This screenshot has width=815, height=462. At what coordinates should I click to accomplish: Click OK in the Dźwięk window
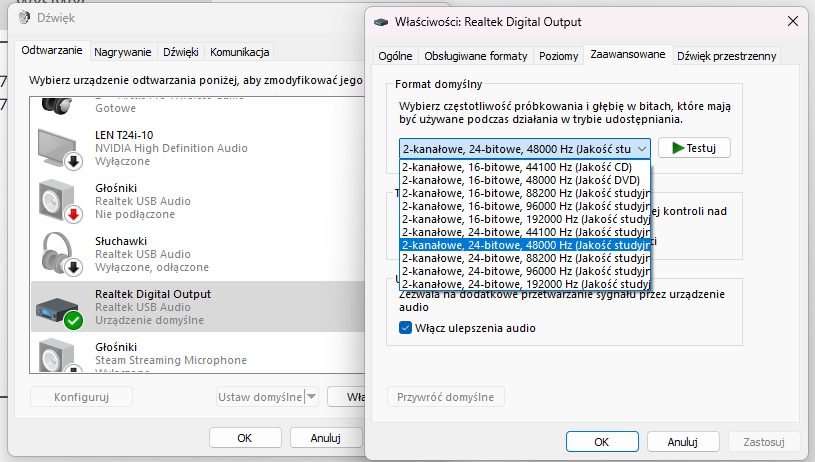click(245, 438)
